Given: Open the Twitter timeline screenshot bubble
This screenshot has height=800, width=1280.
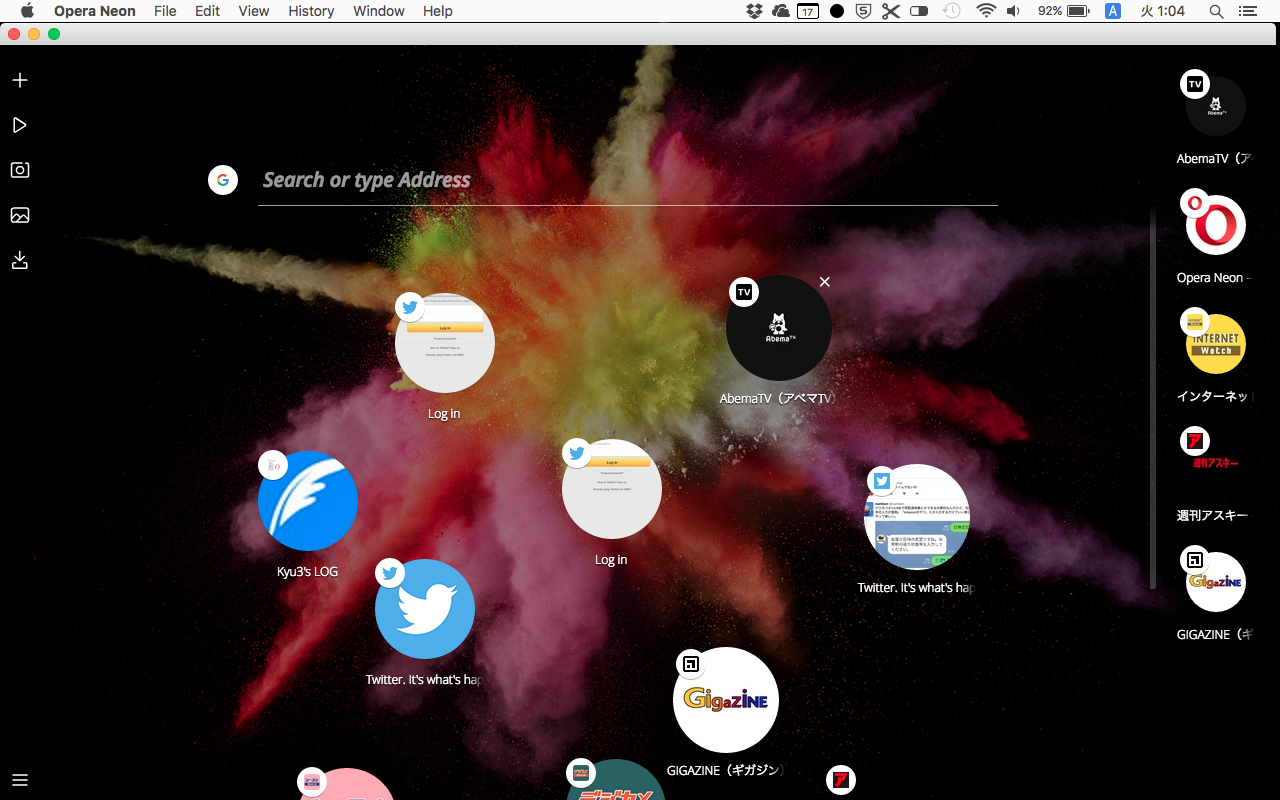Looking at the screenshot, I should tap(917, 517).
